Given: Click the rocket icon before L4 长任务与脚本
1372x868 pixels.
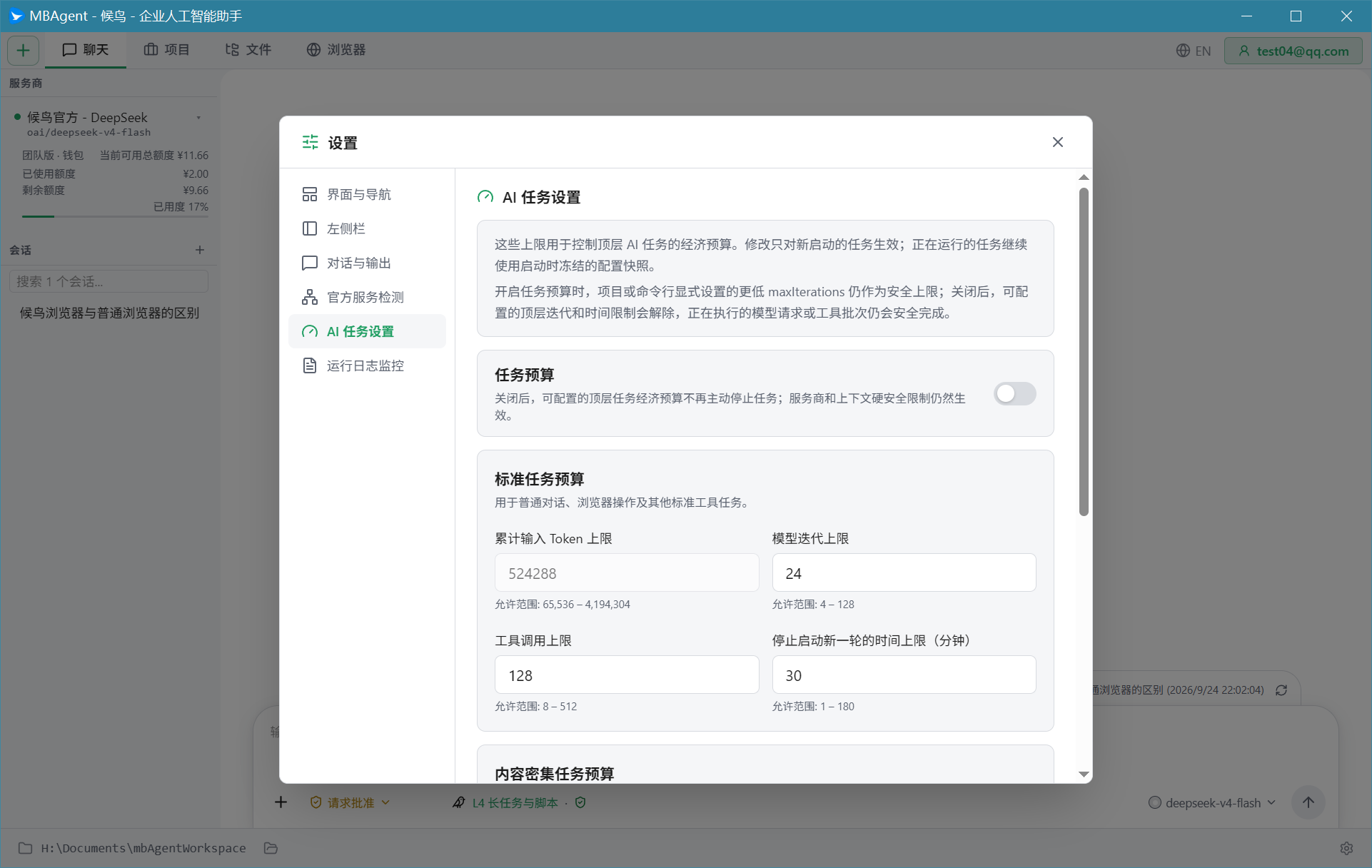Looking at the screenshot, I should click(459, 803).
